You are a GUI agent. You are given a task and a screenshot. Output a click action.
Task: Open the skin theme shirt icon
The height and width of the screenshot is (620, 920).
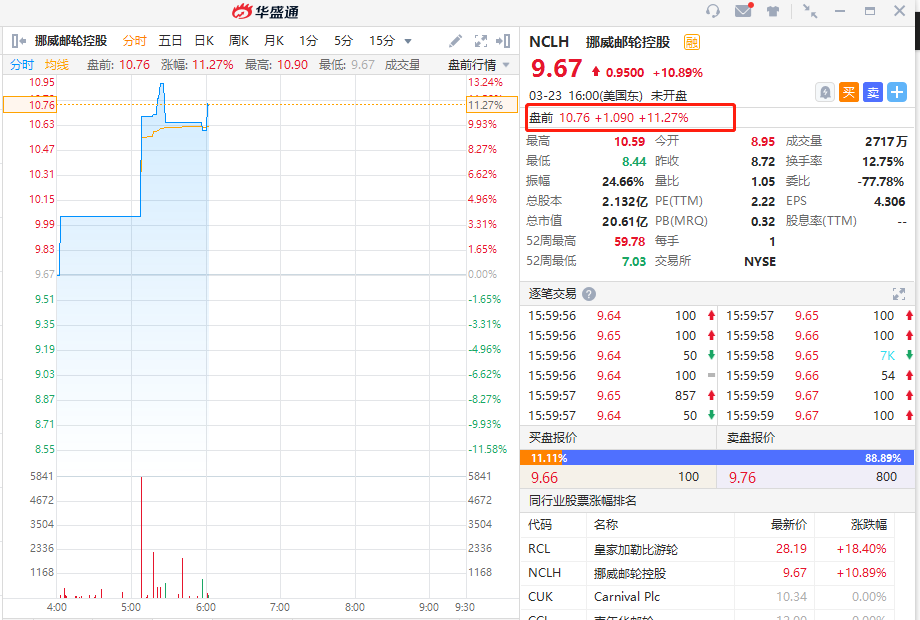tap(773, 11)
